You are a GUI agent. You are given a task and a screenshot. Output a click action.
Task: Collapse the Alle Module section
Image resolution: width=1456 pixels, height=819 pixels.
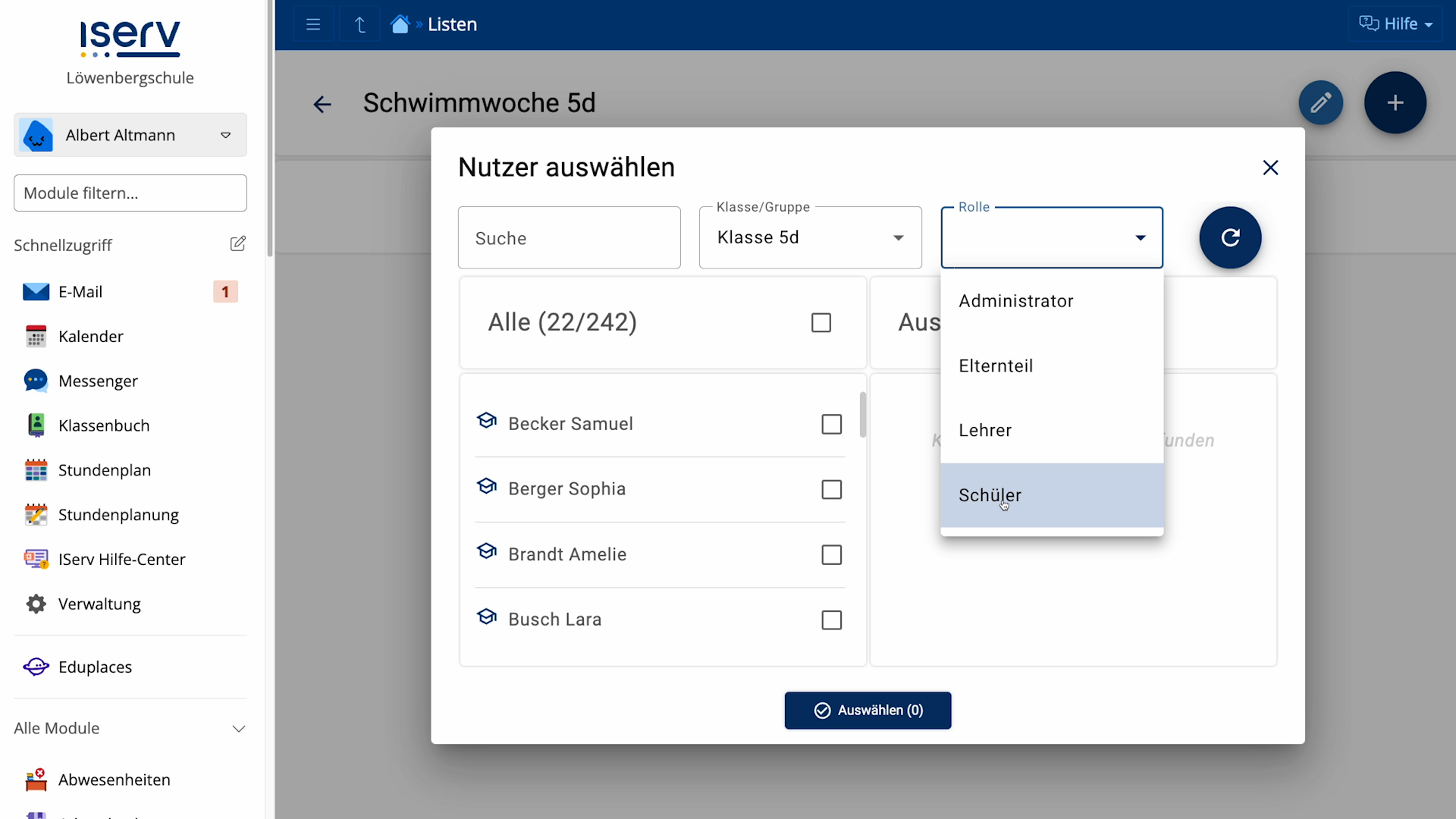pos(238,729)
